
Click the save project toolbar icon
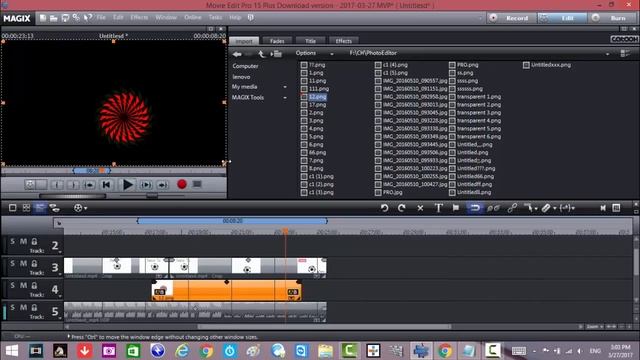(65, 18)
